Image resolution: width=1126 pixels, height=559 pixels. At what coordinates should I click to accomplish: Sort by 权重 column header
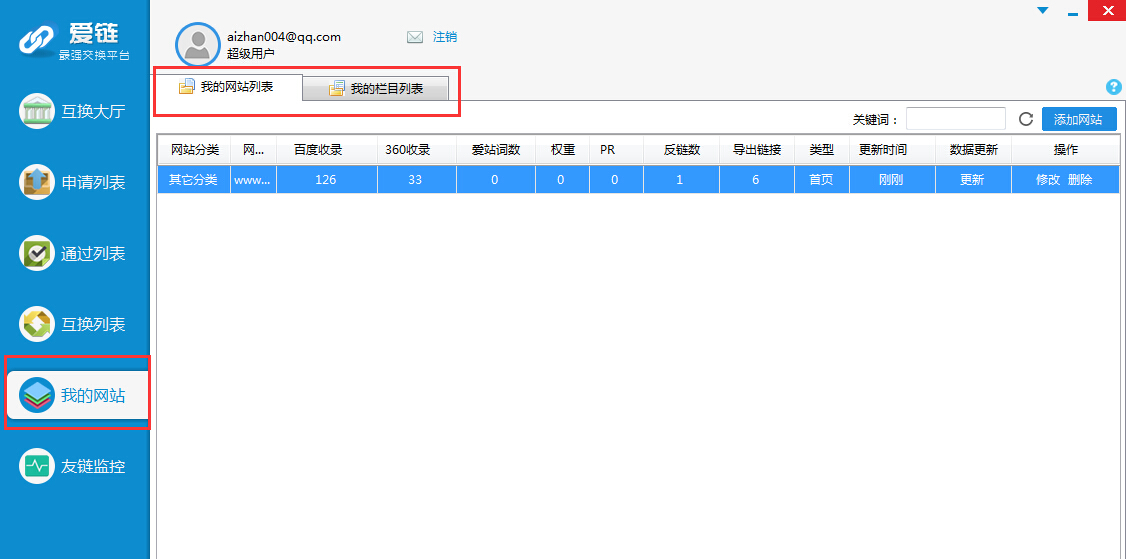click(562, 150)
